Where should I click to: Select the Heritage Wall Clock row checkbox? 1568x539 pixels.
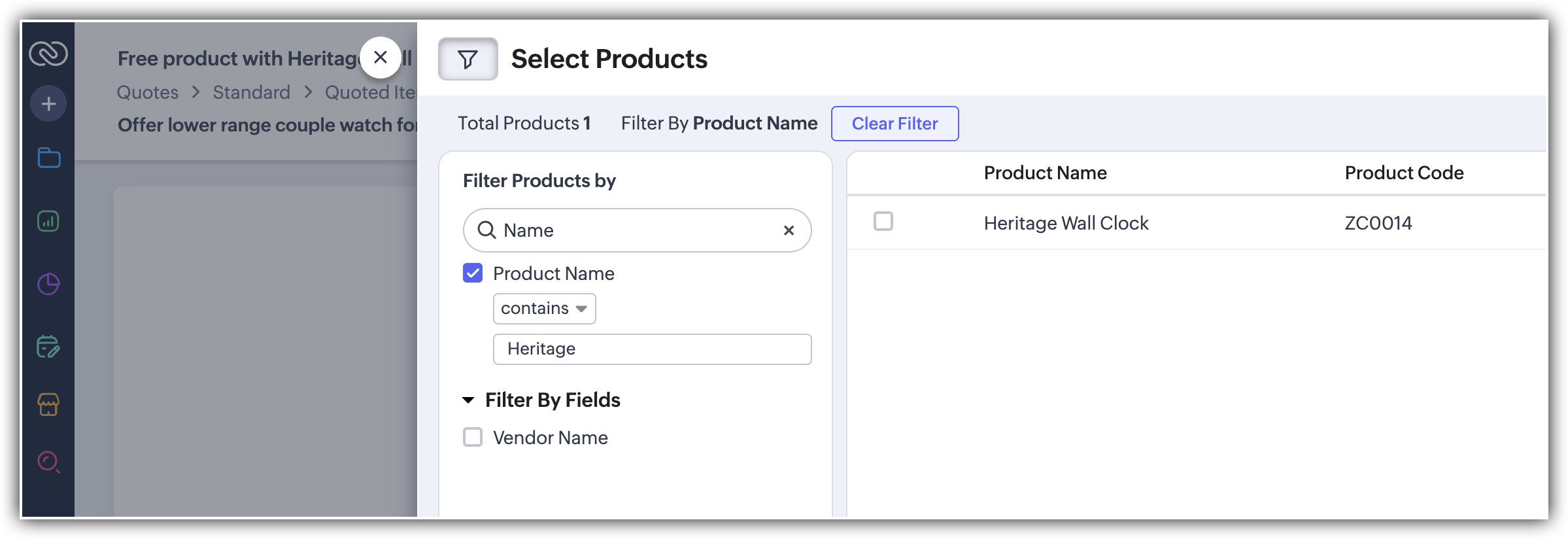(883, 221)
